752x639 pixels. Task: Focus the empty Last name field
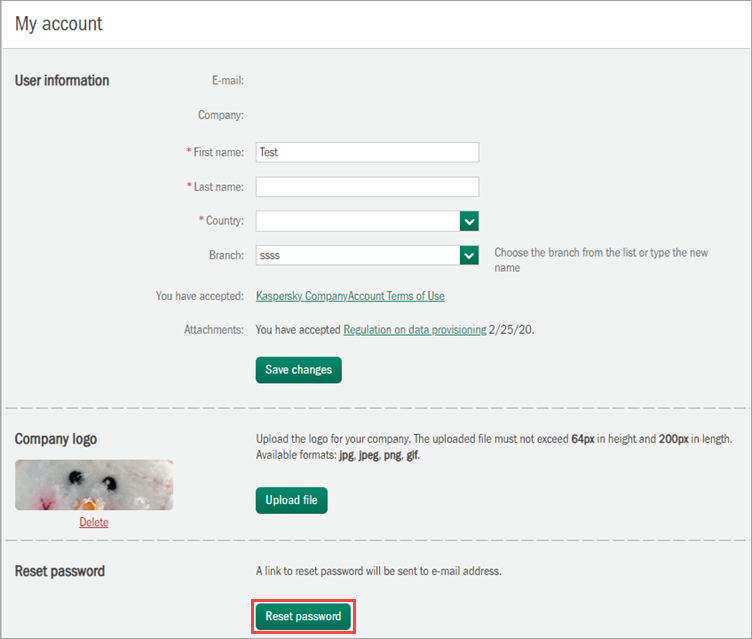(x=367, y=187)
